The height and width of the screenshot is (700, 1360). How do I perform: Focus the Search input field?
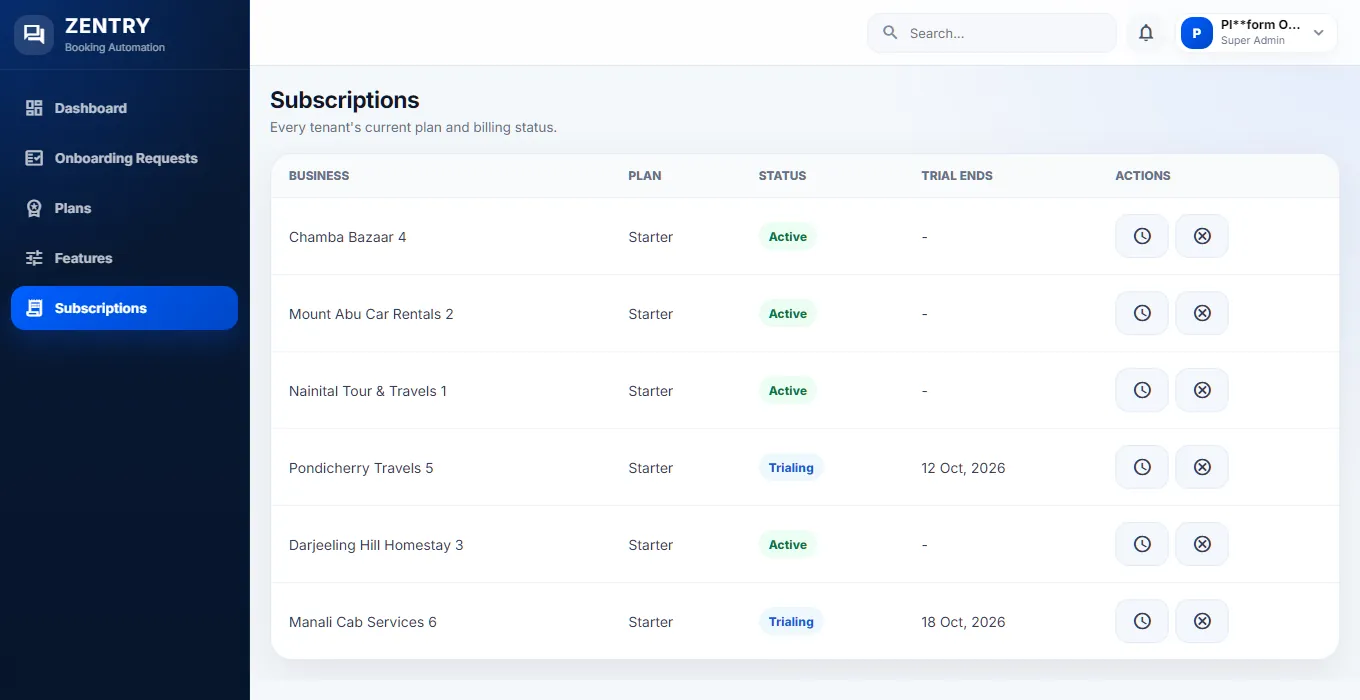click(991, 33)
